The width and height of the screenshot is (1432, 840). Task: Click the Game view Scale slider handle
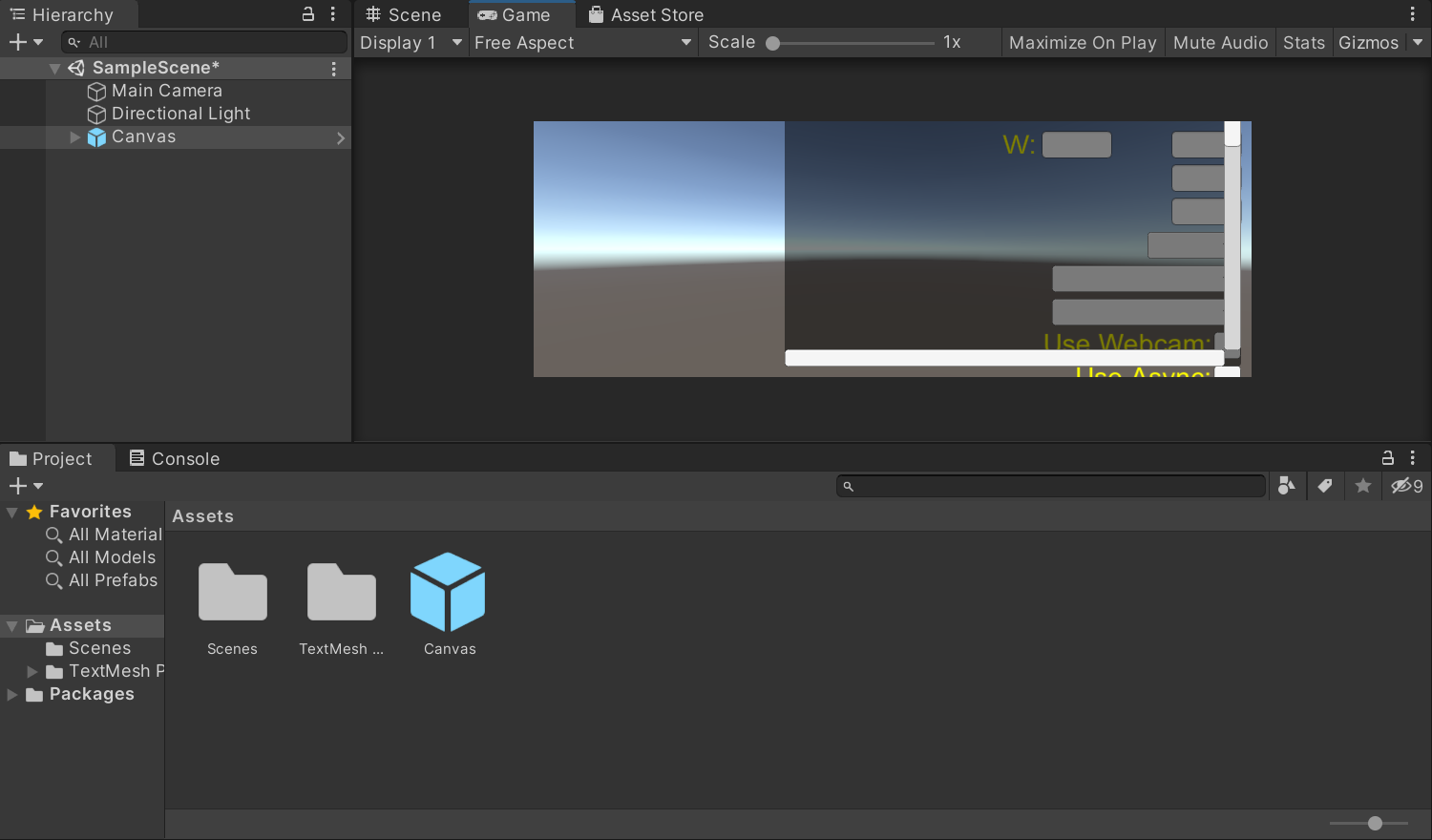tap(773, 43)
